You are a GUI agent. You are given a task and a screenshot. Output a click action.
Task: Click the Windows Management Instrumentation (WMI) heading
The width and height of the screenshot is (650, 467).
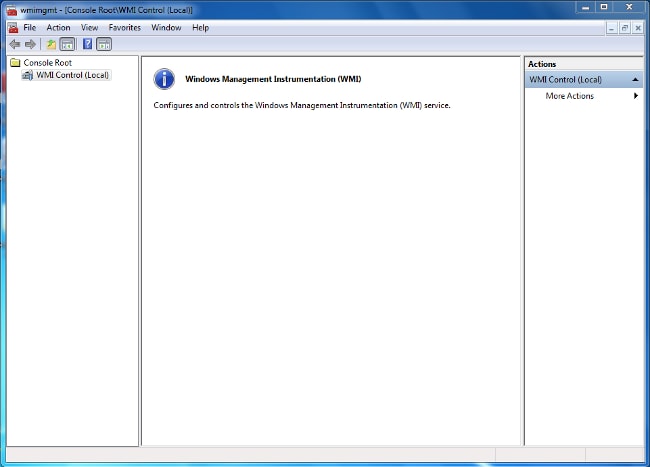[273, 79]
